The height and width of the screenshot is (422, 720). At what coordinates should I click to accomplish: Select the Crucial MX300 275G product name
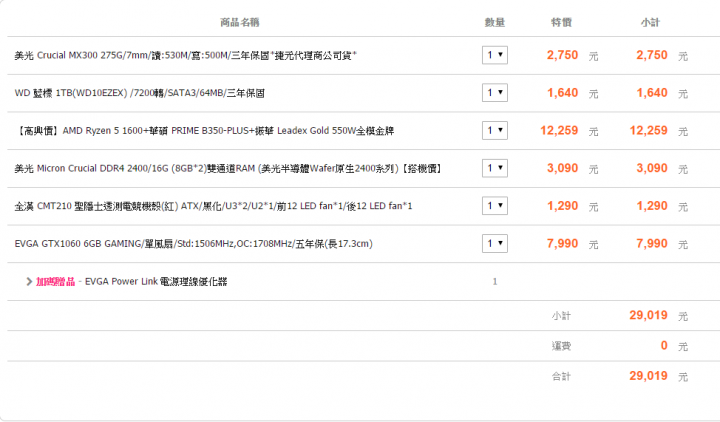pos(186,56)
